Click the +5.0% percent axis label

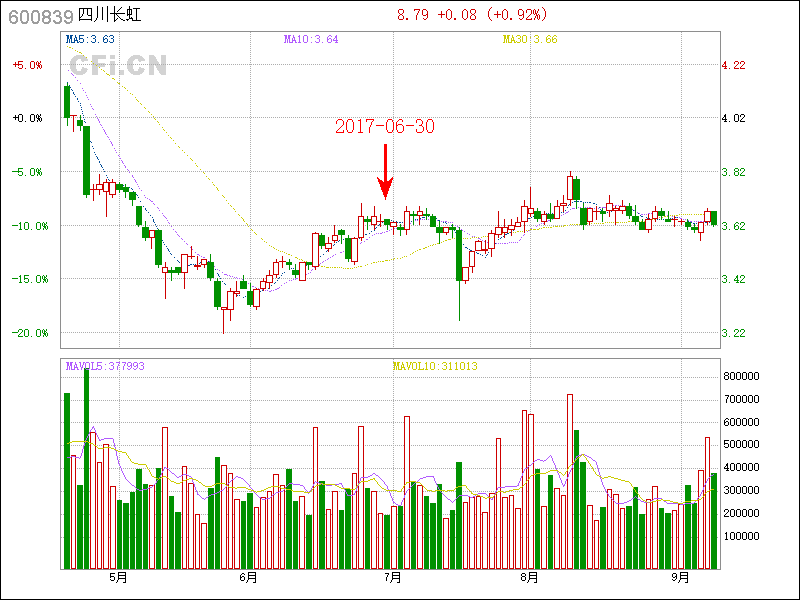[x=28, y=65]
